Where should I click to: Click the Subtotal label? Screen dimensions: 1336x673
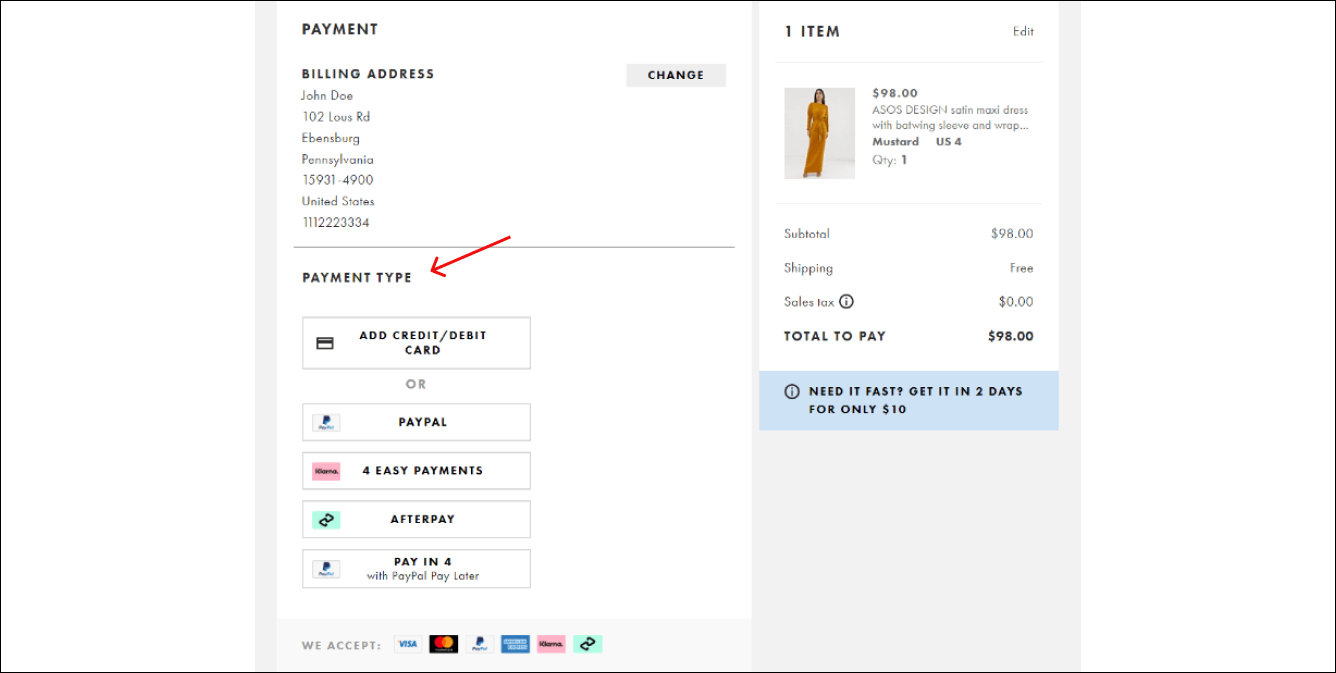(807, 234)
